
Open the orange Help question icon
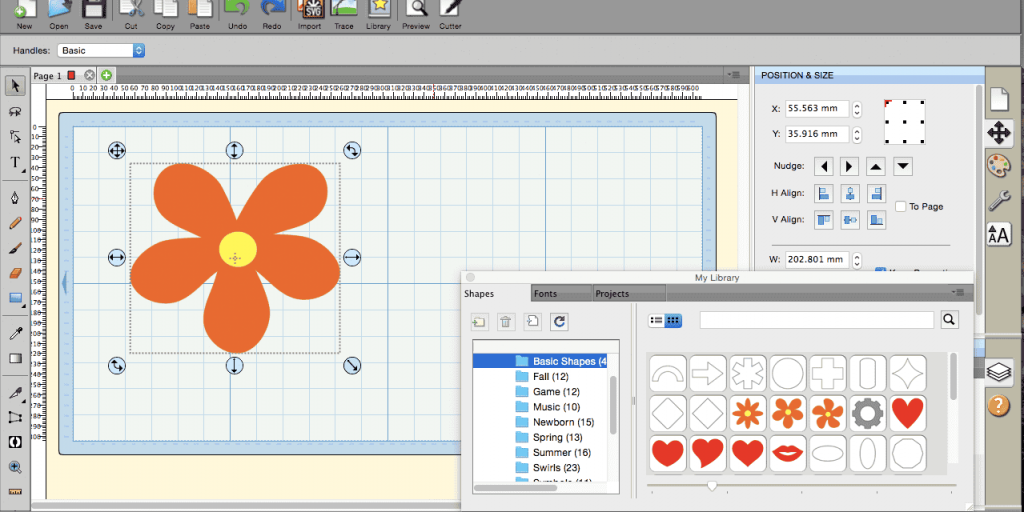pyautogui.click(x=999, y=406)
